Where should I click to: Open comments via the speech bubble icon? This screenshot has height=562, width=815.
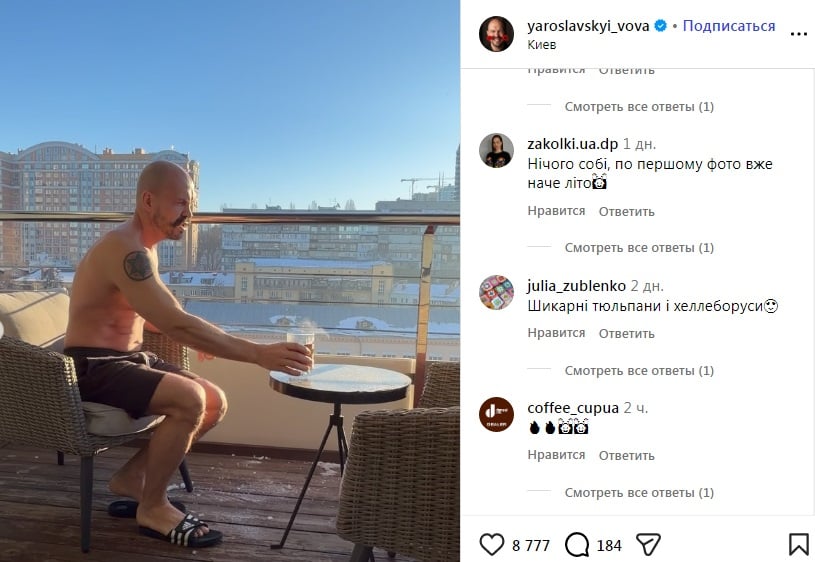point(576,545)
